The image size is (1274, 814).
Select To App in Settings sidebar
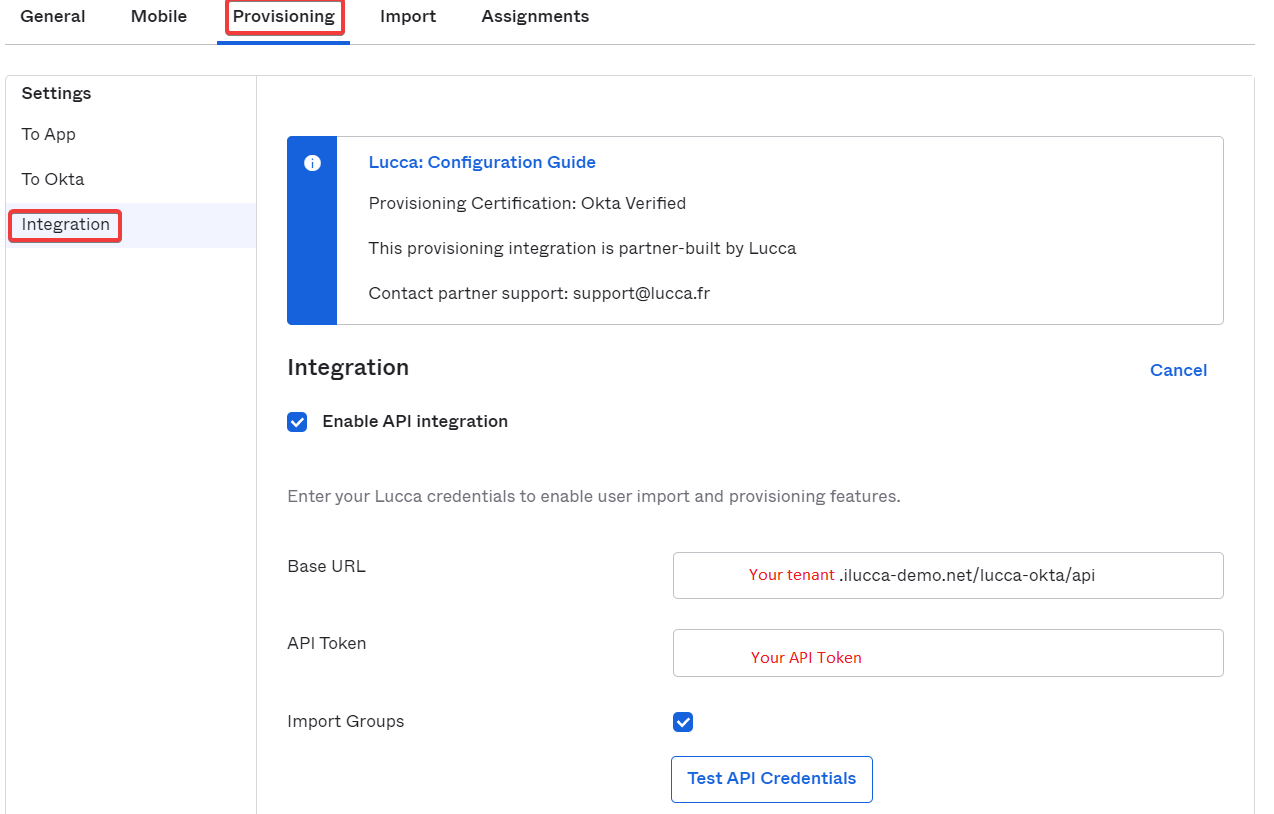[49, 134]
